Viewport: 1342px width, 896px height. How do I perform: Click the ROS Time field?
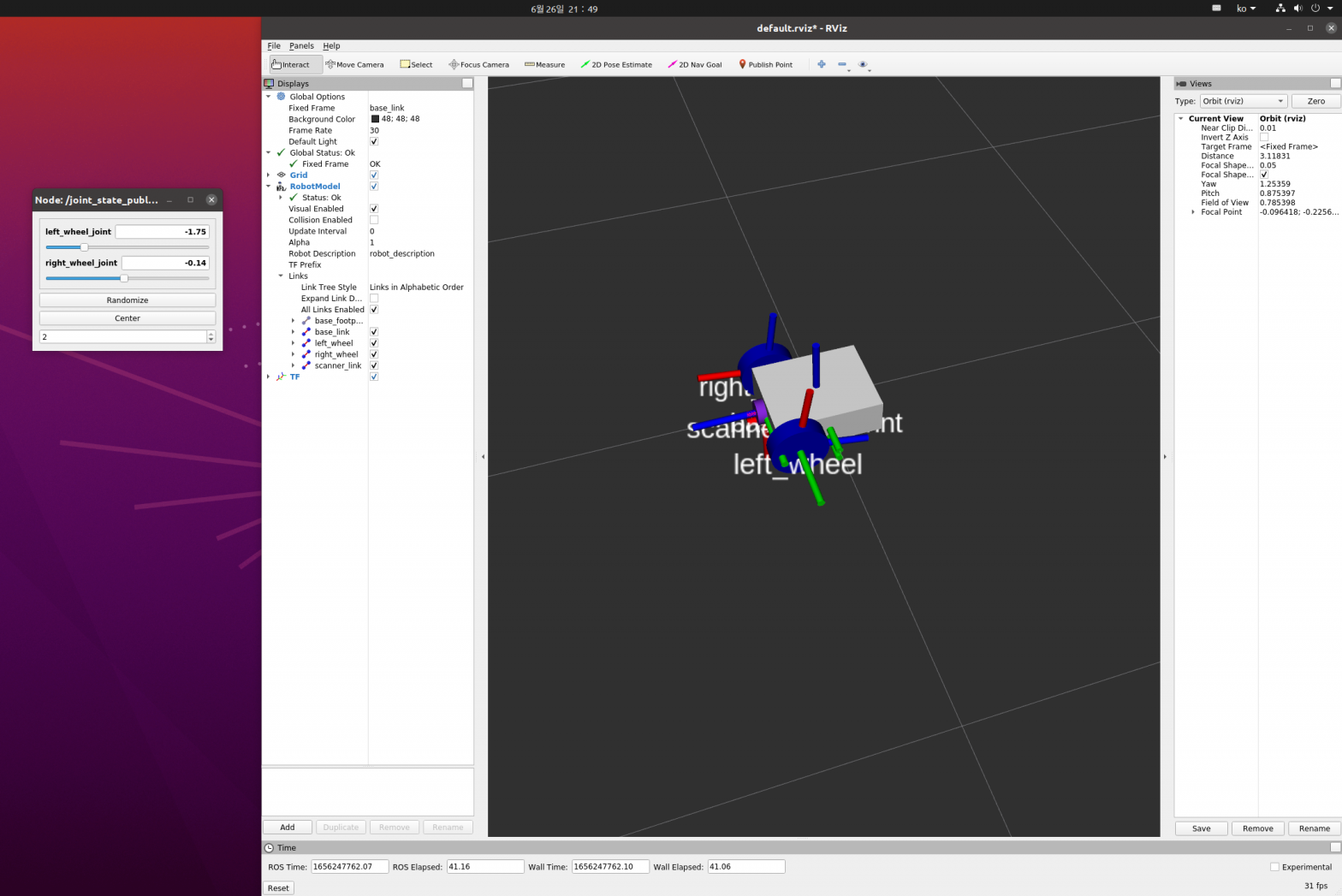[x=349, y=867]
